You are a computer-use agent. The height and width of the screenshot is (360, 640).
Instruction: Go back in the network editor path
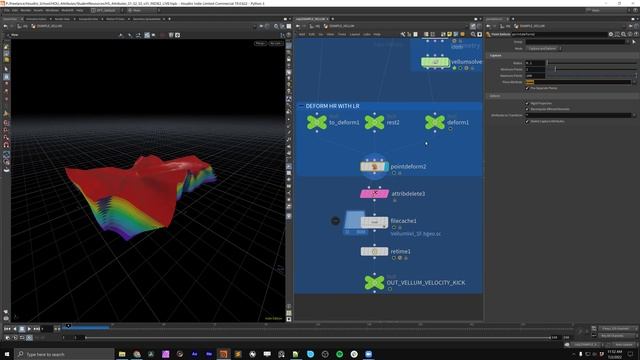[298, 26]
